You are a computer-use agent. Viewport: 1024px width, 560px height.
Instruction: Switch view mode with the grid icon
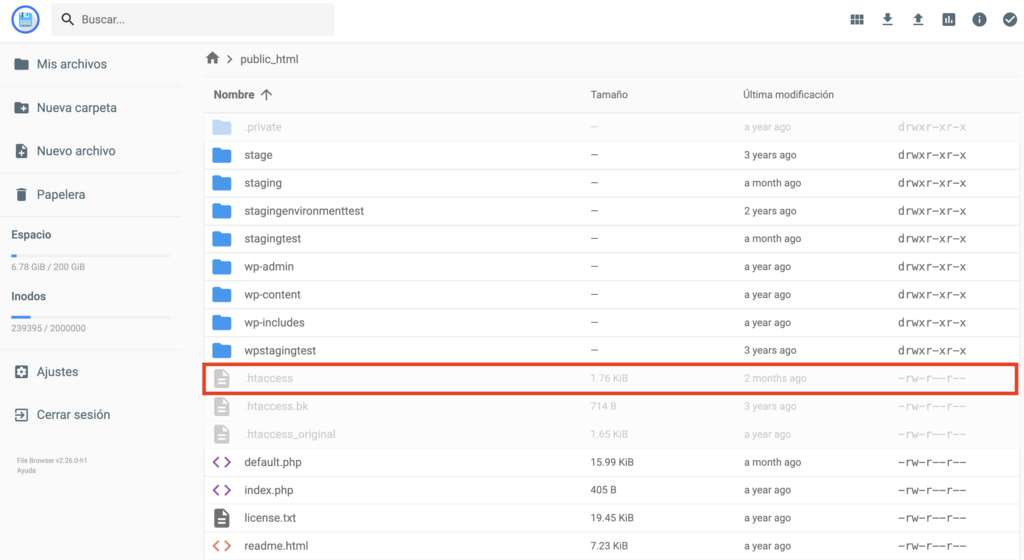coord(857,19)
